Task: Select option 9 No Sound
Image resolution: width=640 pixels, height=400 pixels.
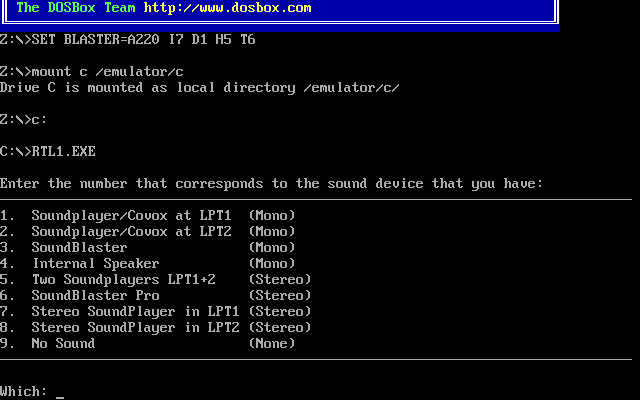Action: click(x=147, y=343)
